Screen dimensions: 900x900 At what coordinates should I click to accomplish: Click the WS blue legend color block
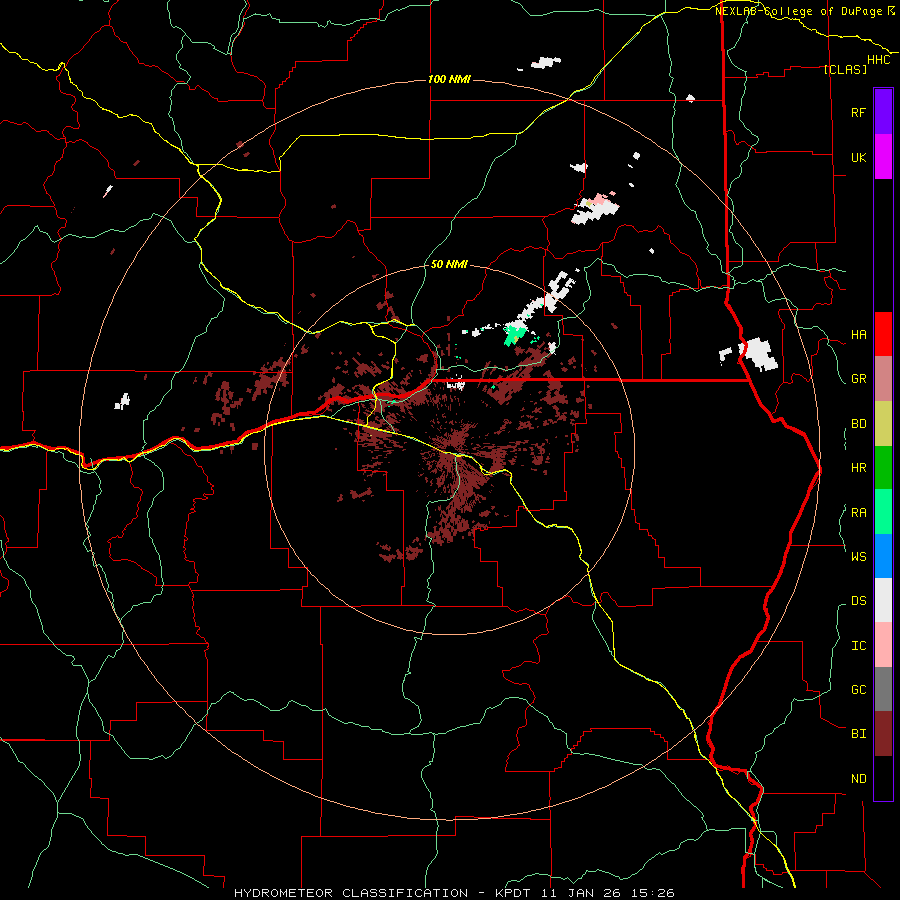pos(883,556)
